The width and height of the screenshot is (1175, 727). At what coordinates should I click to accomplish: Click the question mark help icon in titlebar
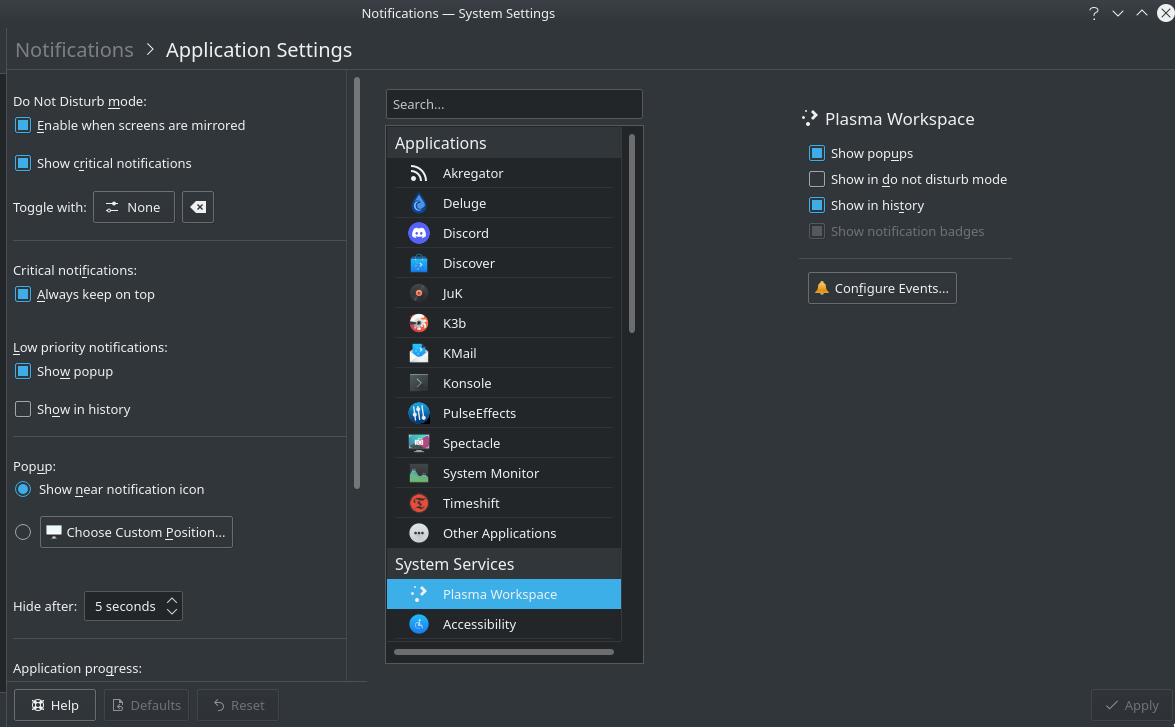(x=1094, y=13)
